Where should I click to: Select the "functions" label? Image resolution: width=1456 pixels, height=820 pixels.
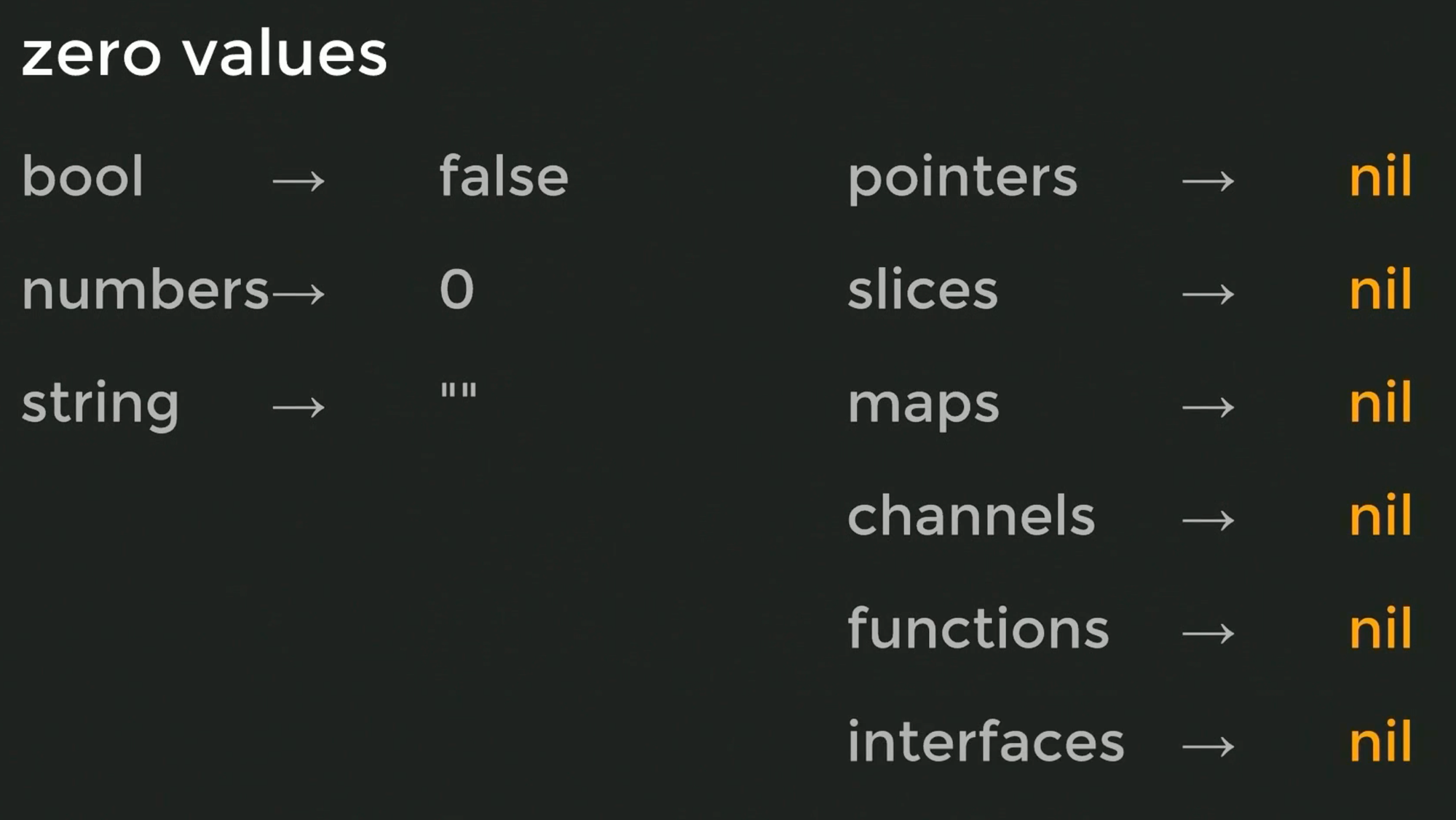[x=978, y=628]
